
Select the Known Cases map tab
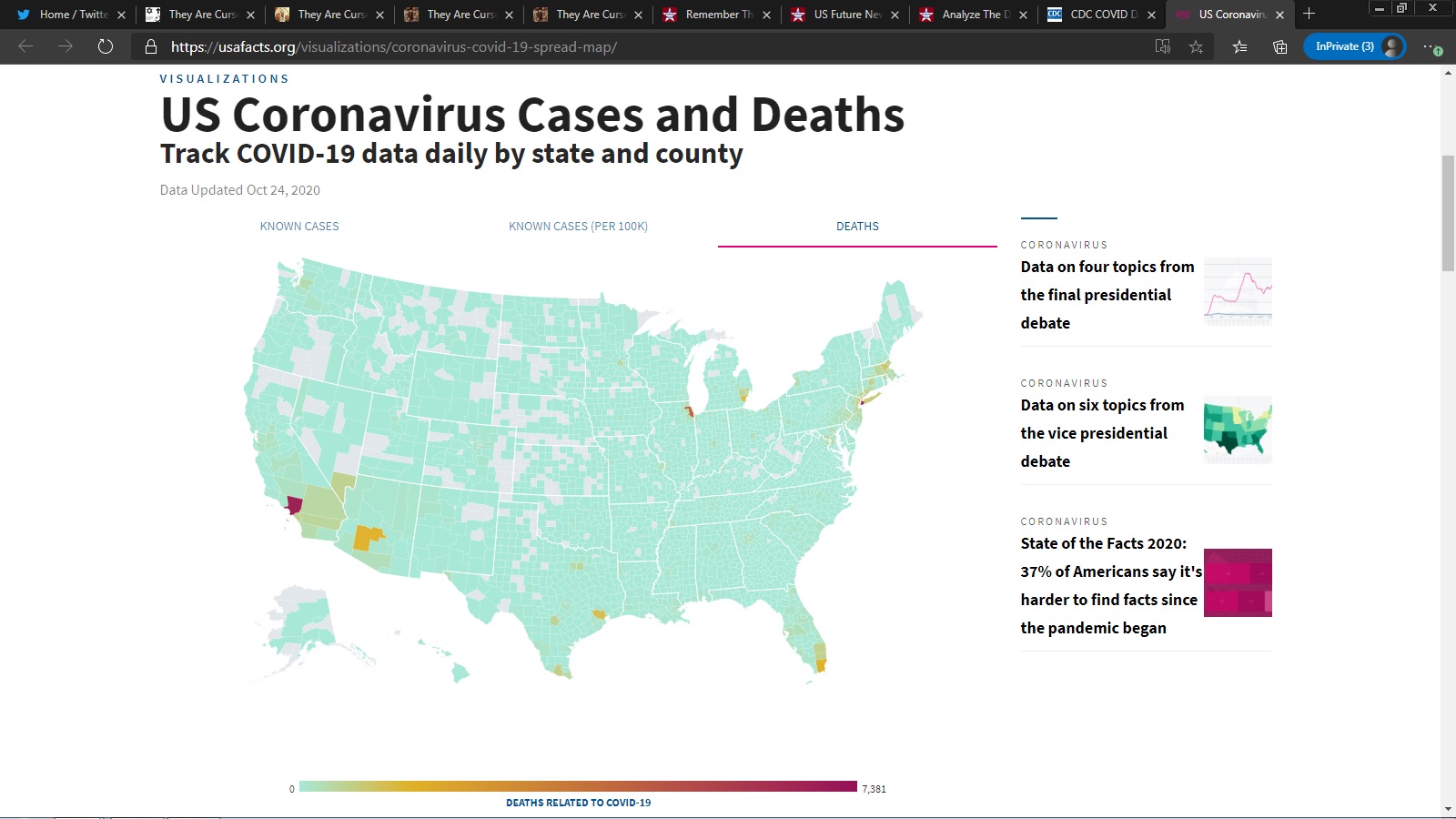pos(299,227)
